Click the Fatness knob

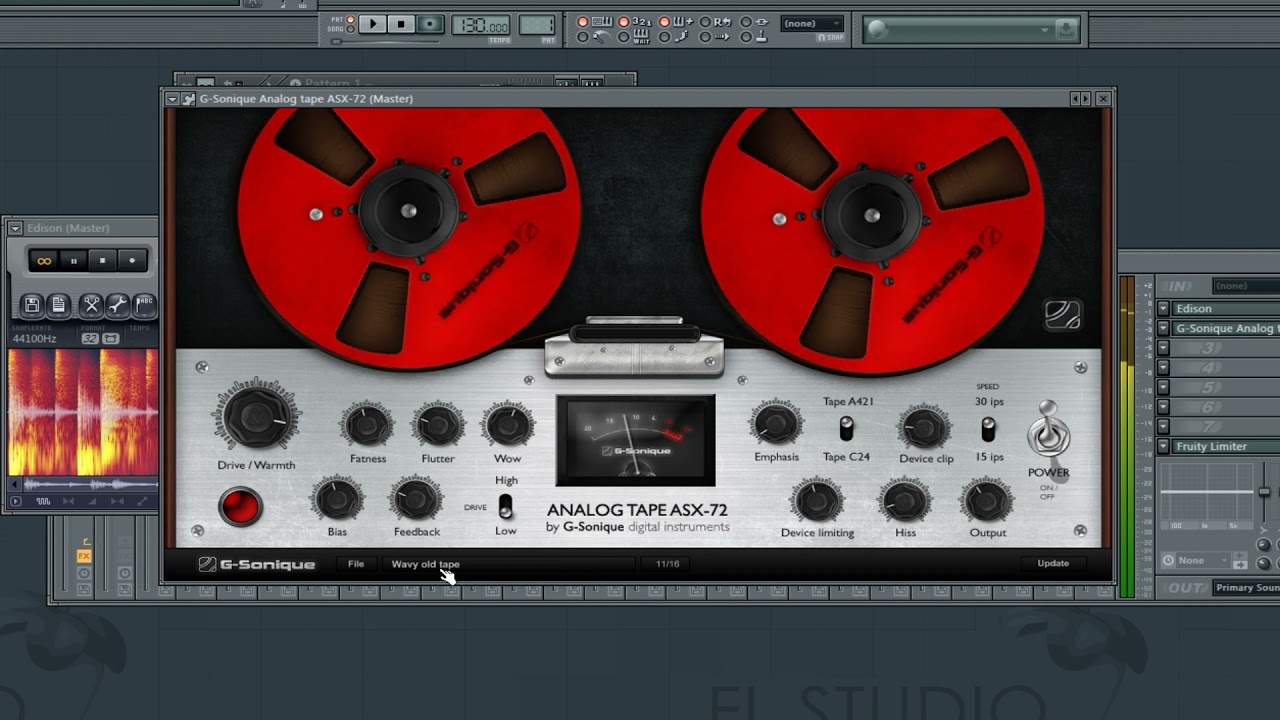click(x=367, y=426)
